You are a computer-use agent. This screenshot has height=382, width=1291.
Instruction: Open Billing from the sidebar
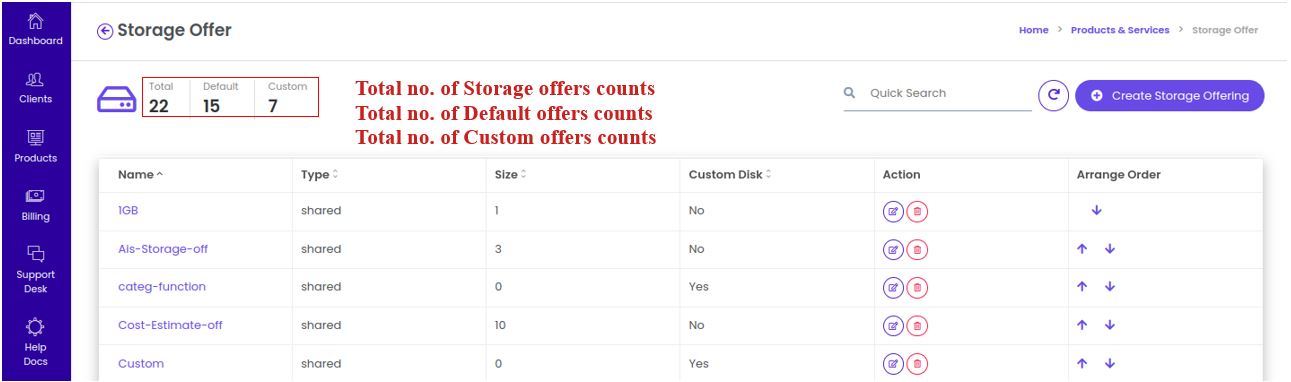pos(35,205)
